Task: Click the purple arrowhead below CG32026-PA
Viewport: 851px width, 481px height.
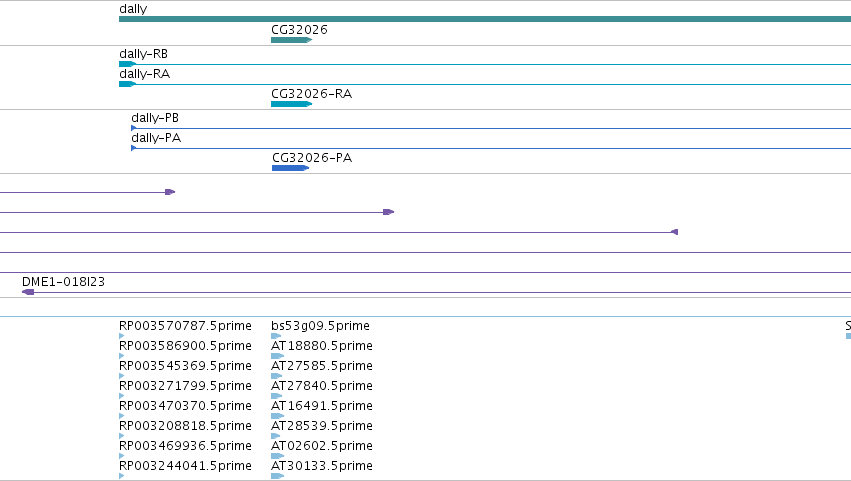Action: (x=389, y=212)
